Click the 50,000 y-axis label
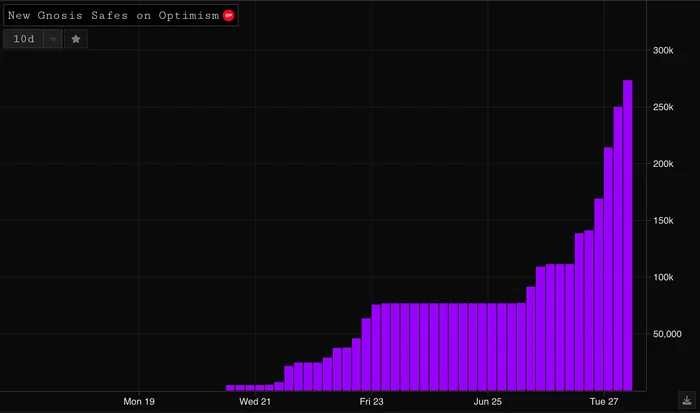 [x=667, y=334]
